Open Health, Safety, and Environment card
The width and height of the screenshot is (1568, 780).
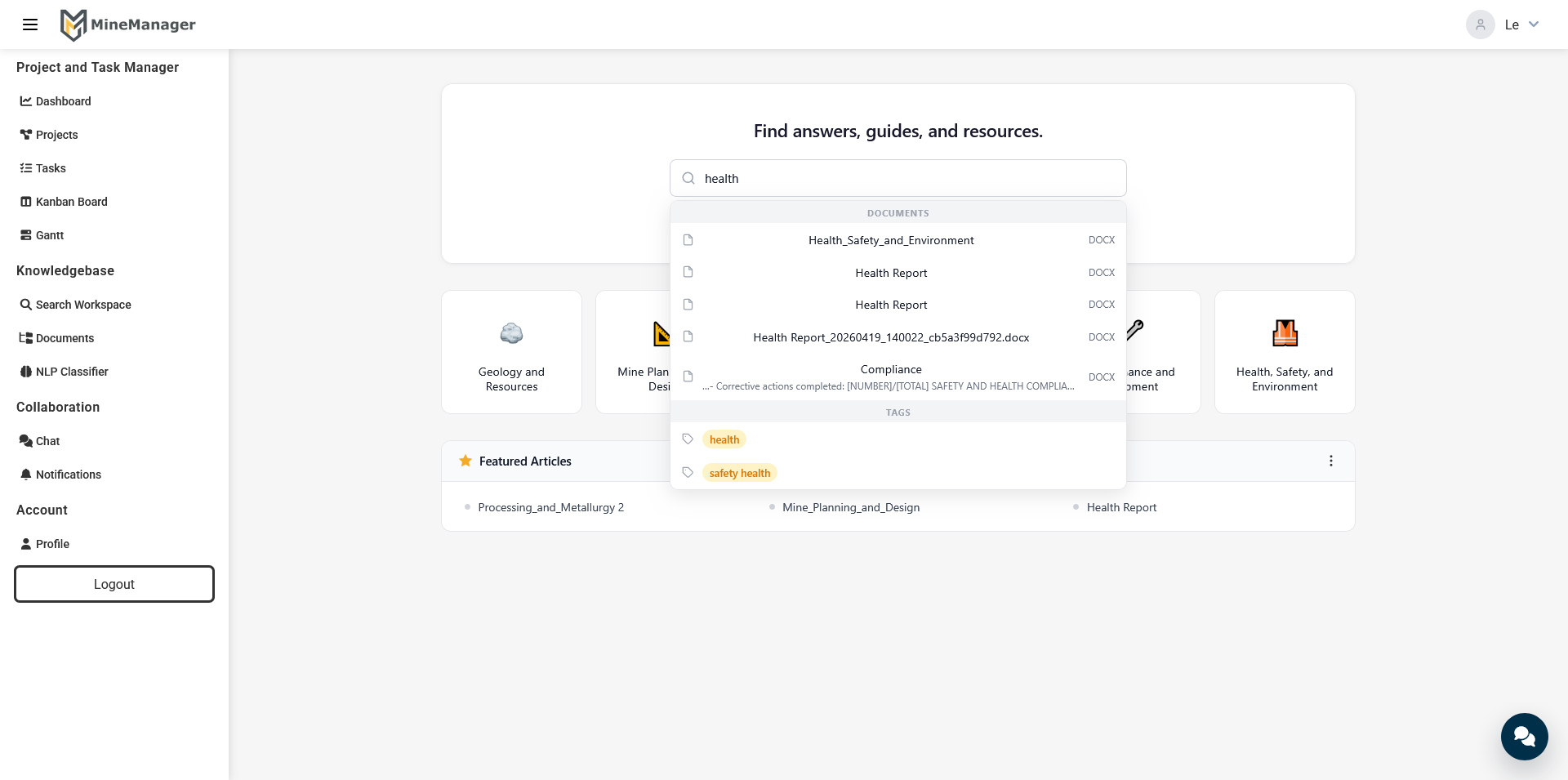(x=1285, y=352)
